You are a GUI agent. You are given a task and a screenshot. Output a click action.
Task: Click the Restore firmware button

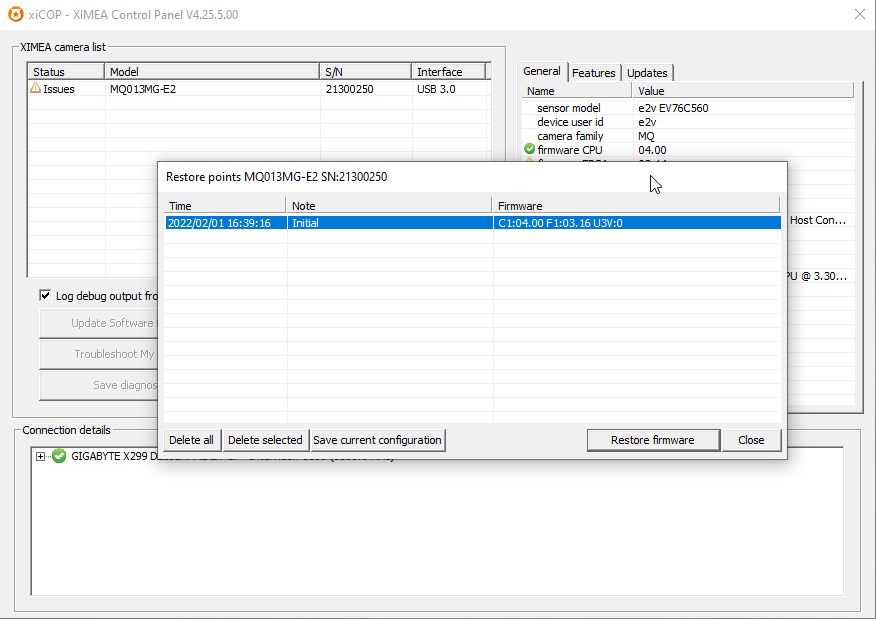pyautogui.click(x=653, y=440)
